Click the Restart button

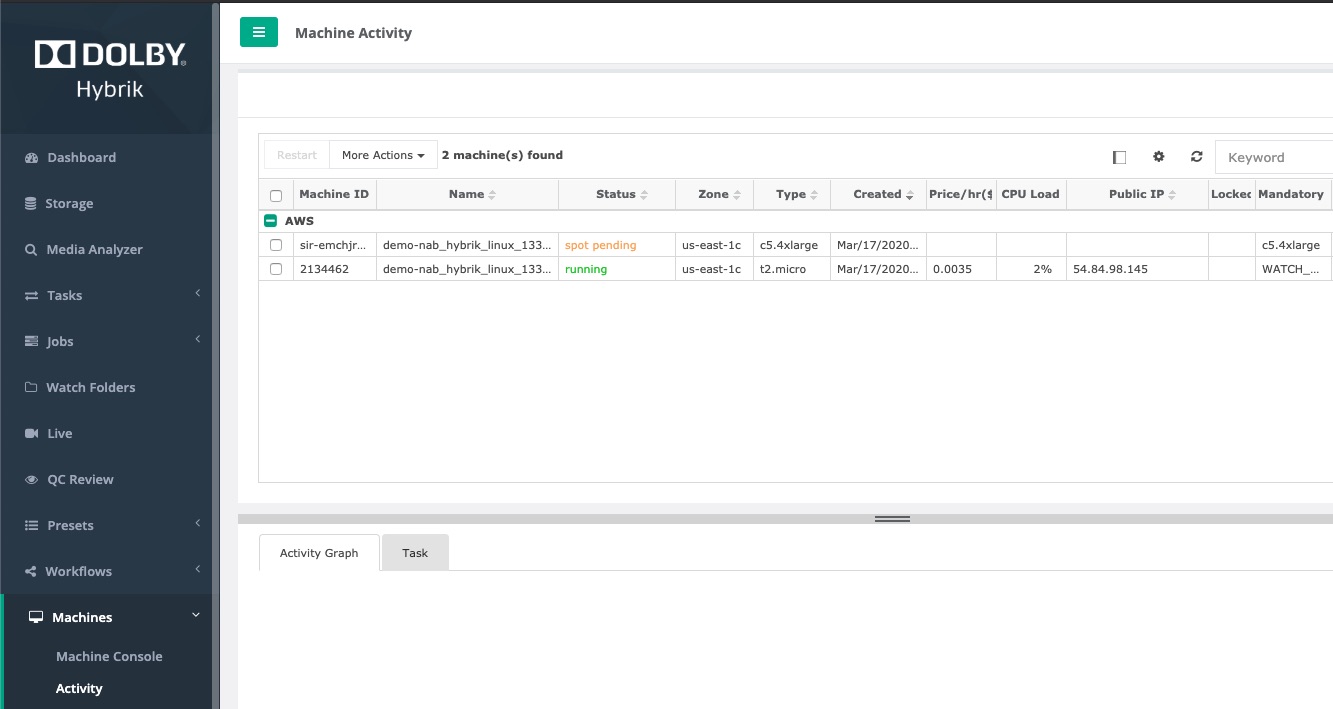coord(297,155)
